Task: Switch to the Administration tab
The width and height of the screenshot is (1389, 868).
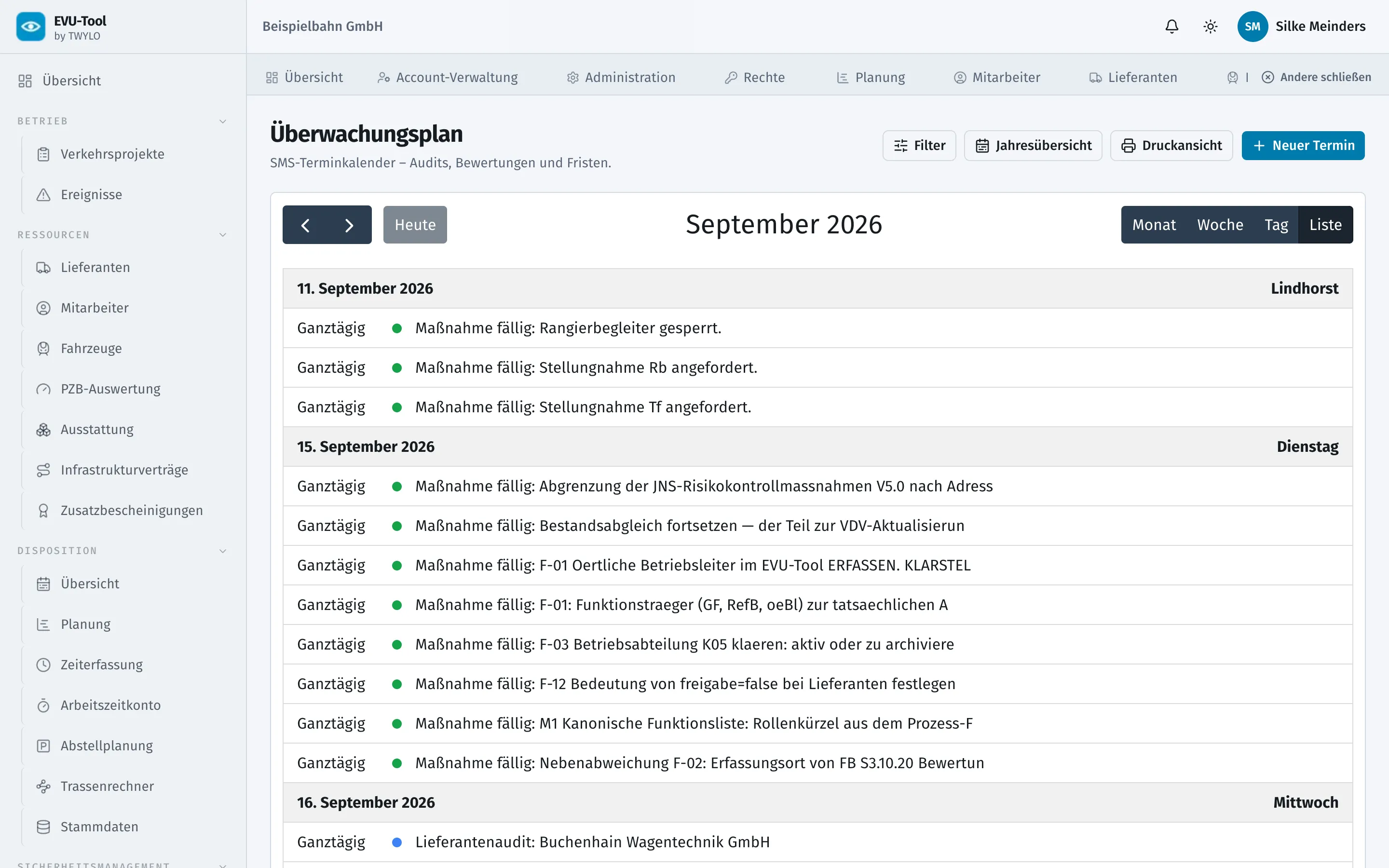Action: point(621,78)
